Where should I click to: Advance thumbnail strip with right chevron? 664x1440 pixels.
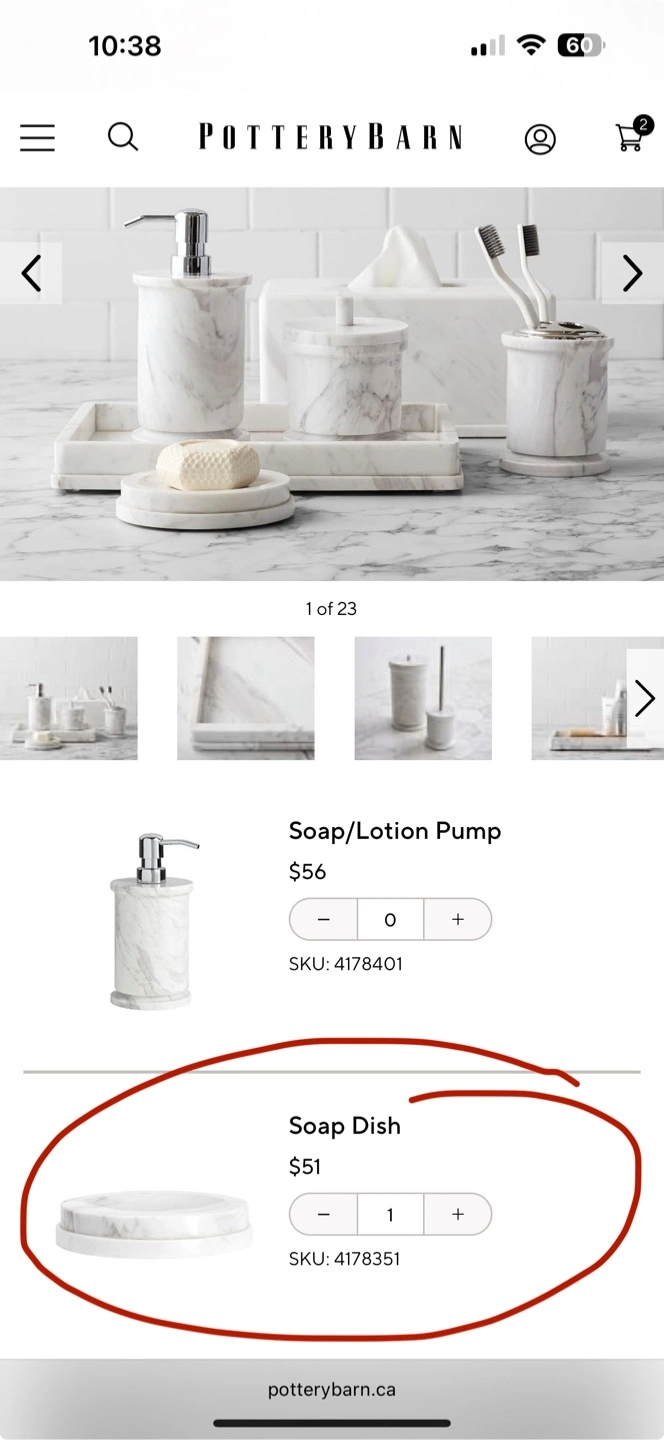(x=645, y=698)
